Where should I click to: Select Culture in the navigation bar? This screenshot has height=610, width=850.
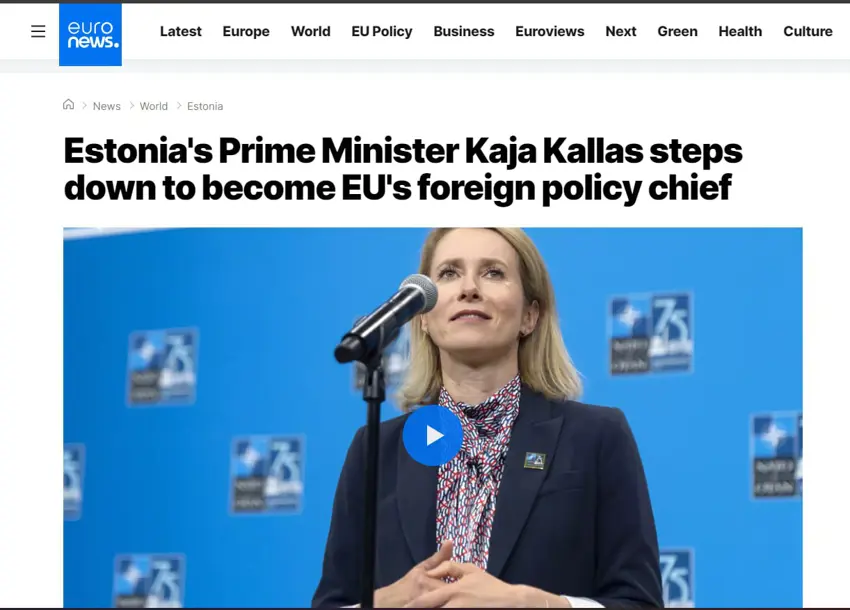(x=808, y=31)
